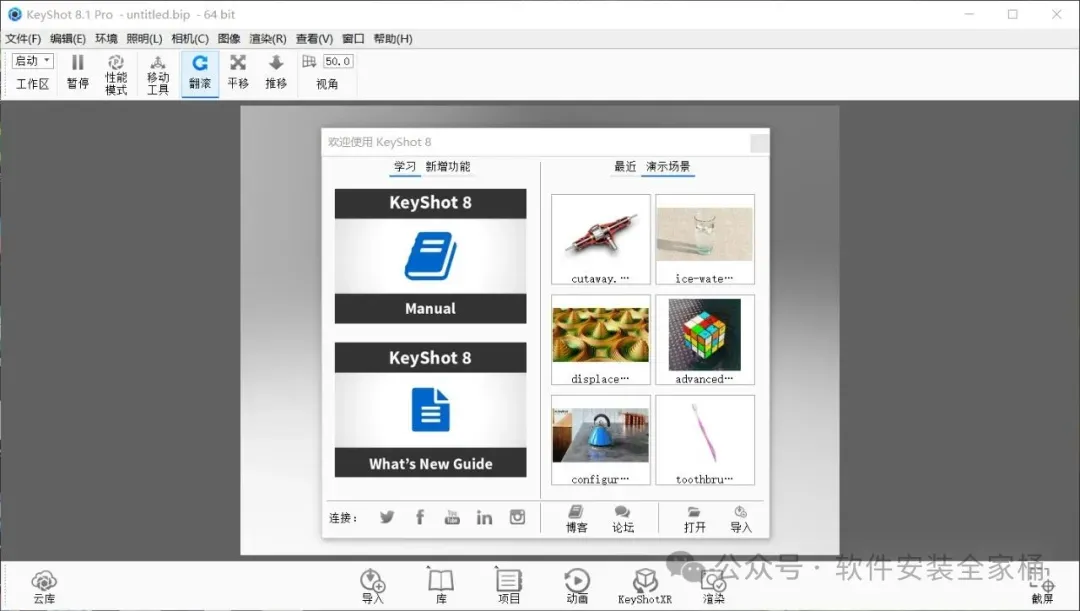Click the KeyShot app icon in the title bar

pos(14,14)
